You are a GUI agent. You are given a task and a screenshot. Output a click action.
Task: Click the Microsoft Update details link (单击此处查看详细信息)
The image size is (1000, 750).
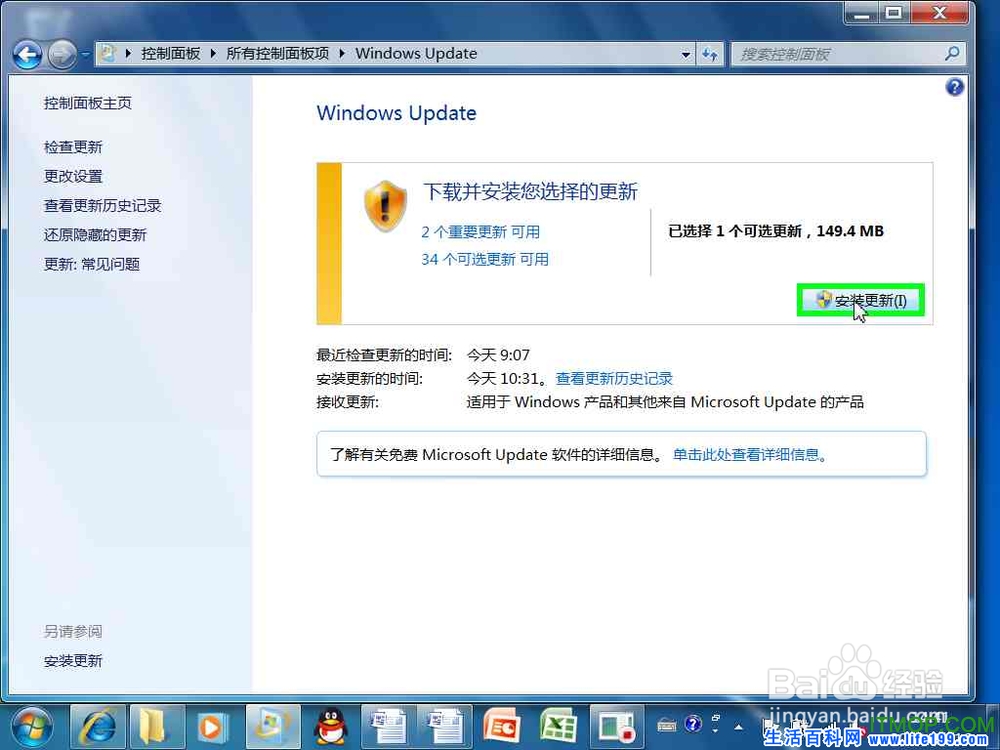(x=750, y=455)
